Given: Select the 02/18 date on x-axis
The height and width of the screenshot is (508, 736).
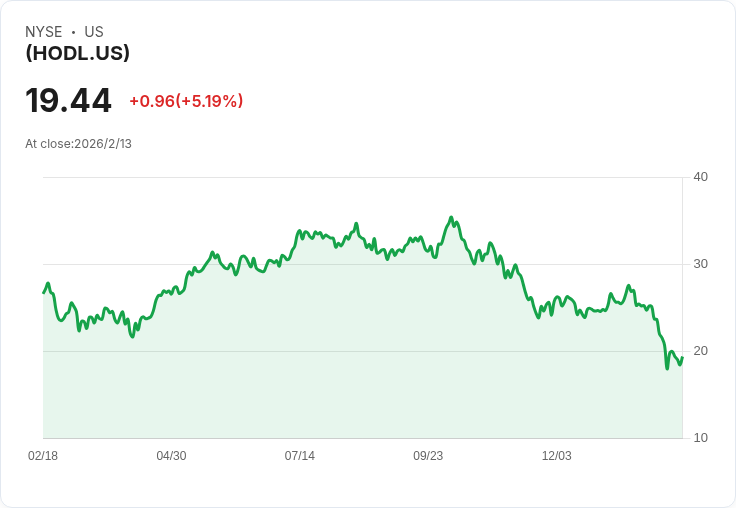Looking at the screenshot, I should (x=43, y=456).
